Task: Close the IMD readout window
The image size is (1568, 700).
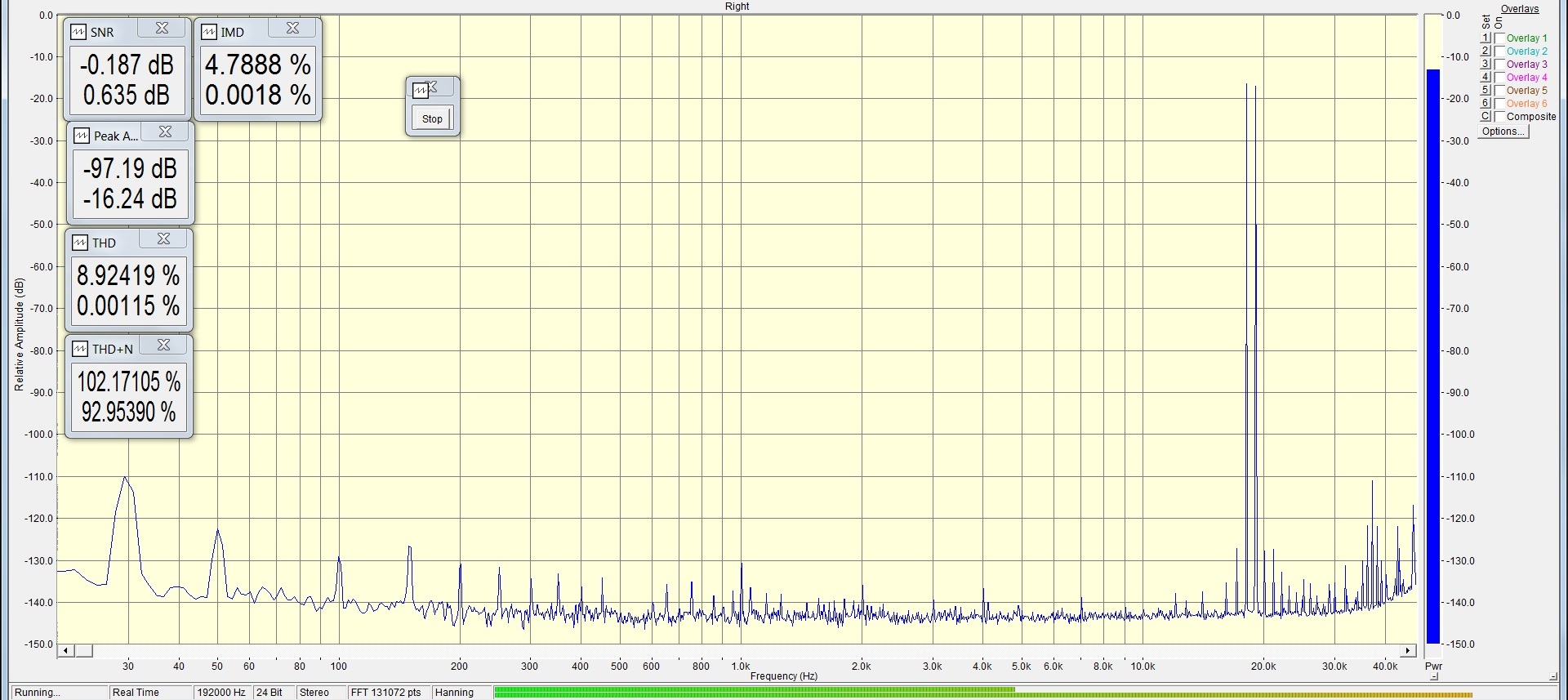Action: [292, 29]
